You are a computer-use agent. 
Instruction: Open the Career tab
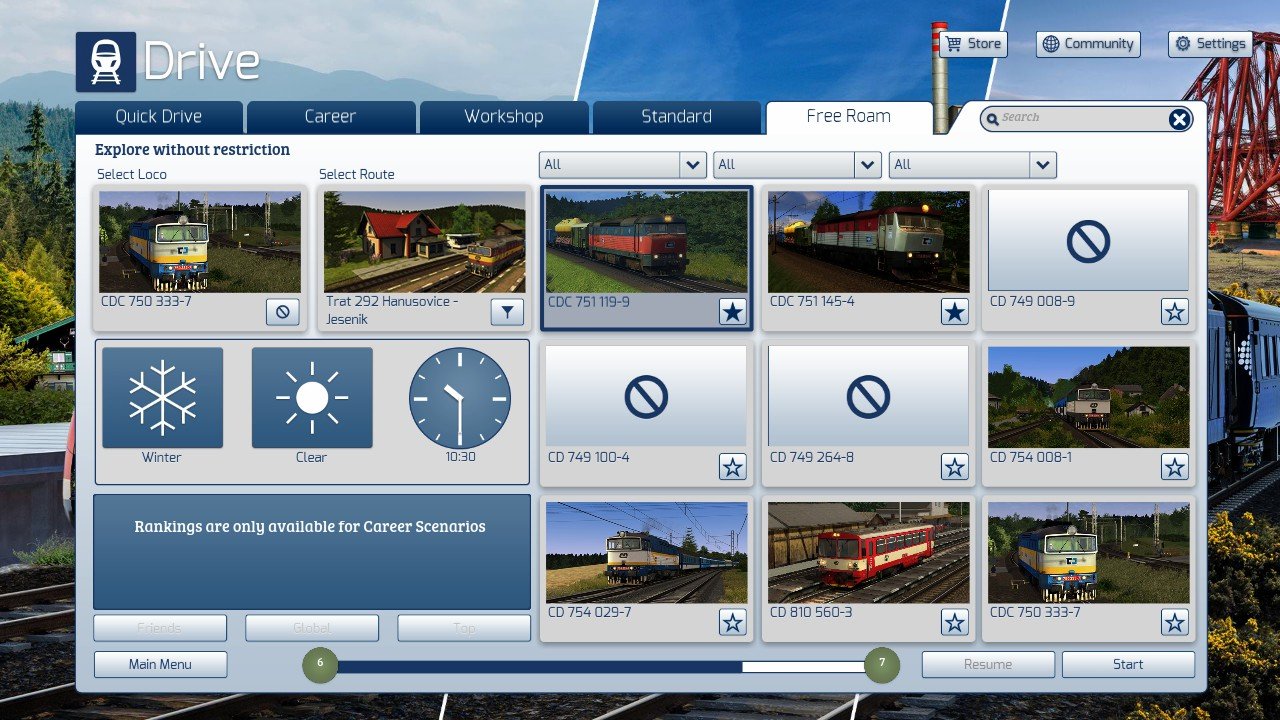331,117
